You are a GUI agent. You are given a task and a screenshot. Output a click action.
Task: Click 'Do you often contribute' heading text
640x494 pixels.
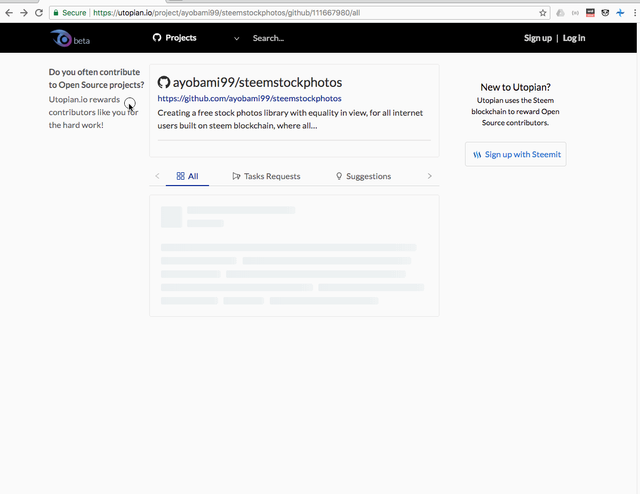pos(96,78)
